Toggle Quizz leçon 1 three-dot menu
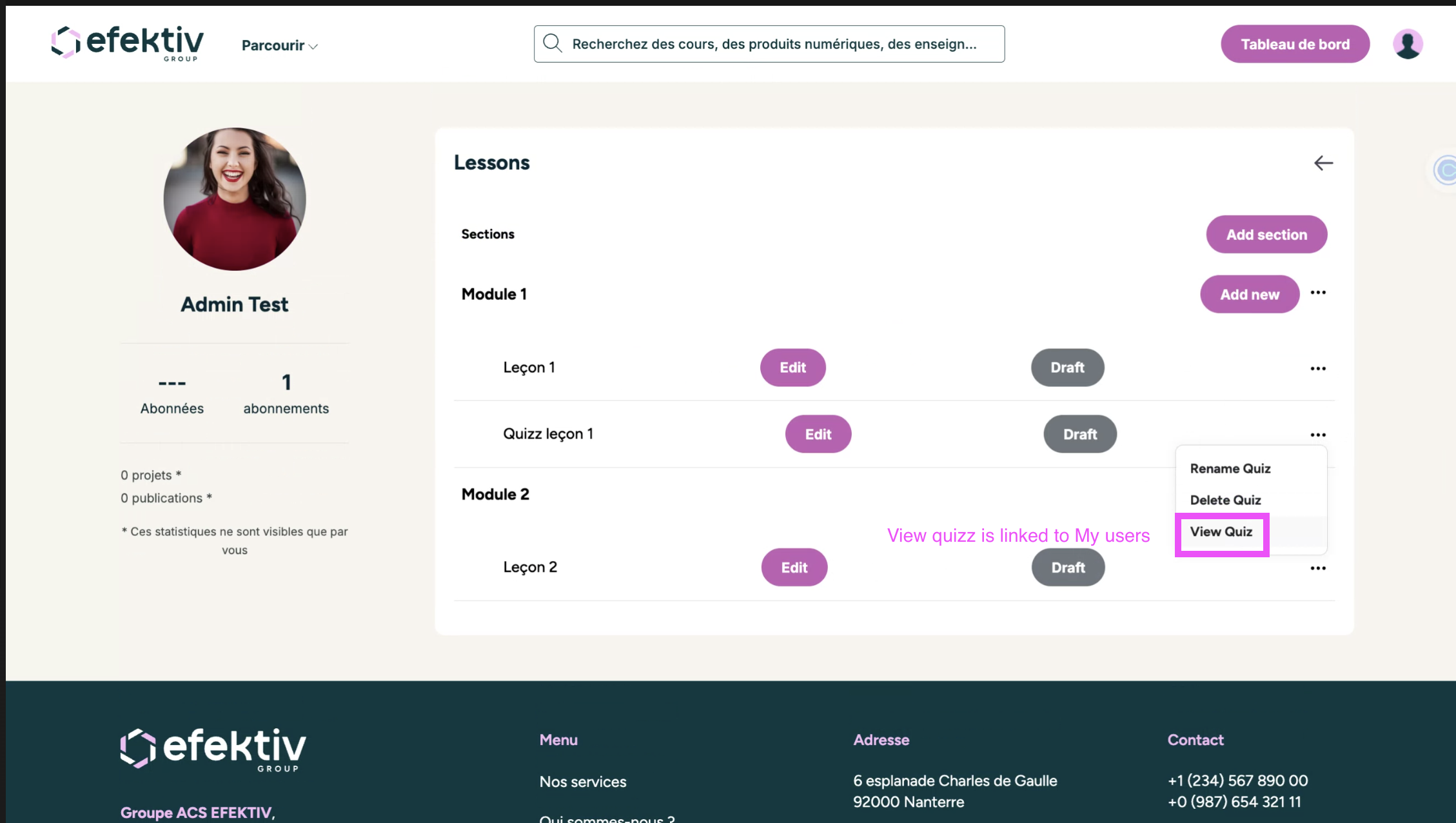 pos(1318,435)
